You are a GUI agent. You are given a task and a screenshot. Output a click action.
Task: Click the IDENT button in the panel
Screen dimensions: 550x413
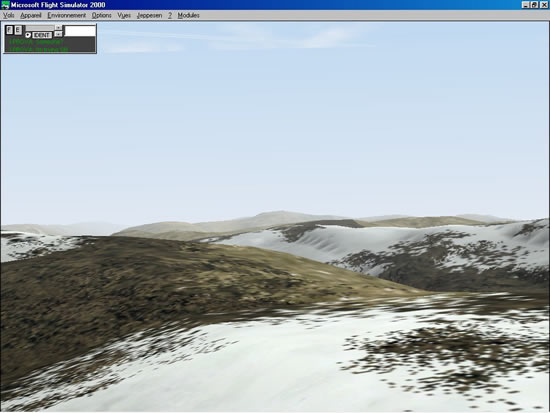click(42, 35)
